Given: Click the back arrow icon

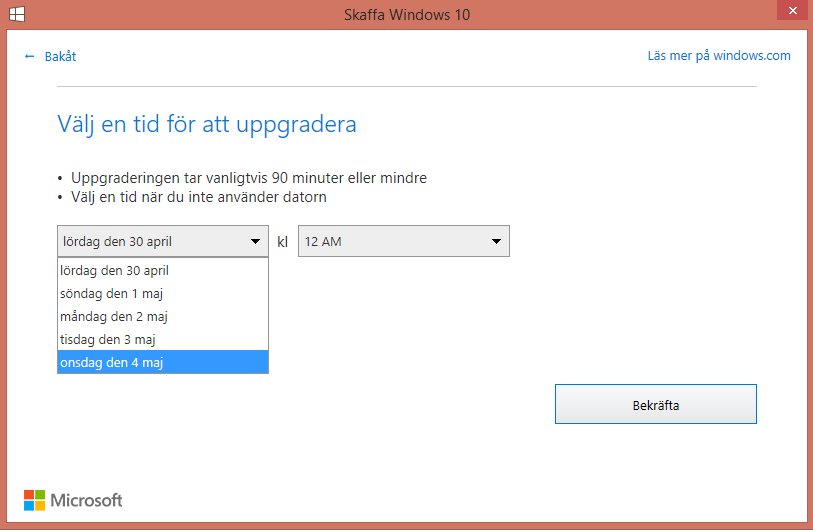Looking at the screenshot, I should coord(30,56).
